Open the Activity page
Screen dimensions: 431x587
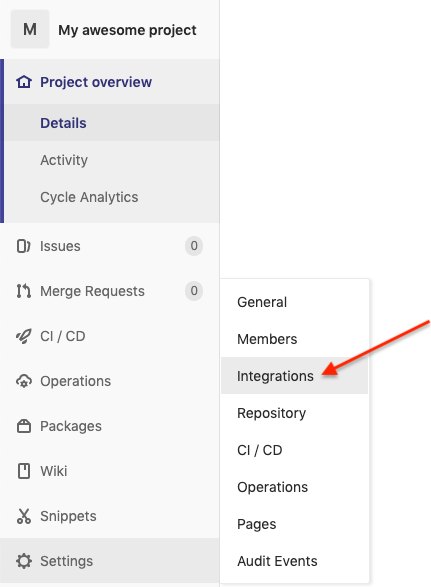(x=64, y=160)
